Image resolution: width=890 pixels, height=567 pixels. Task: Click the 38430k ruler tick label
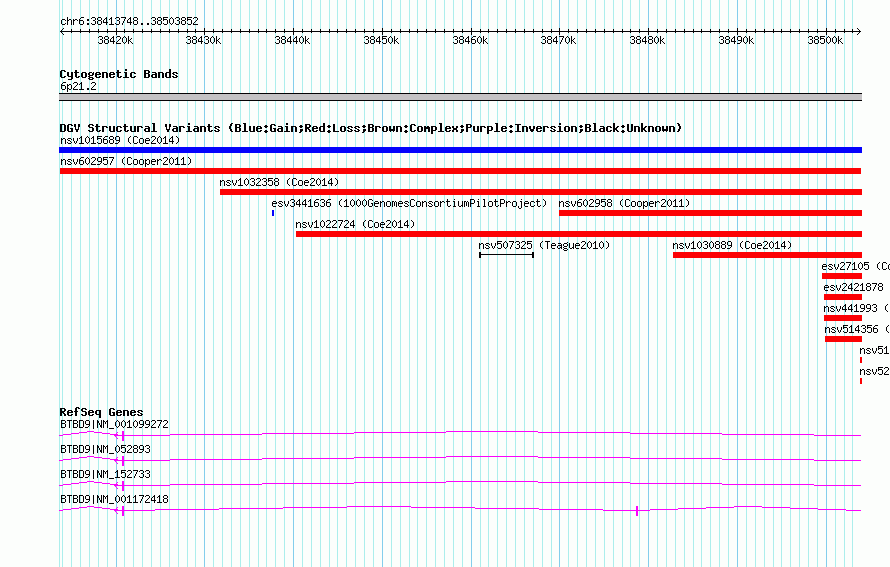click(203, 40)
